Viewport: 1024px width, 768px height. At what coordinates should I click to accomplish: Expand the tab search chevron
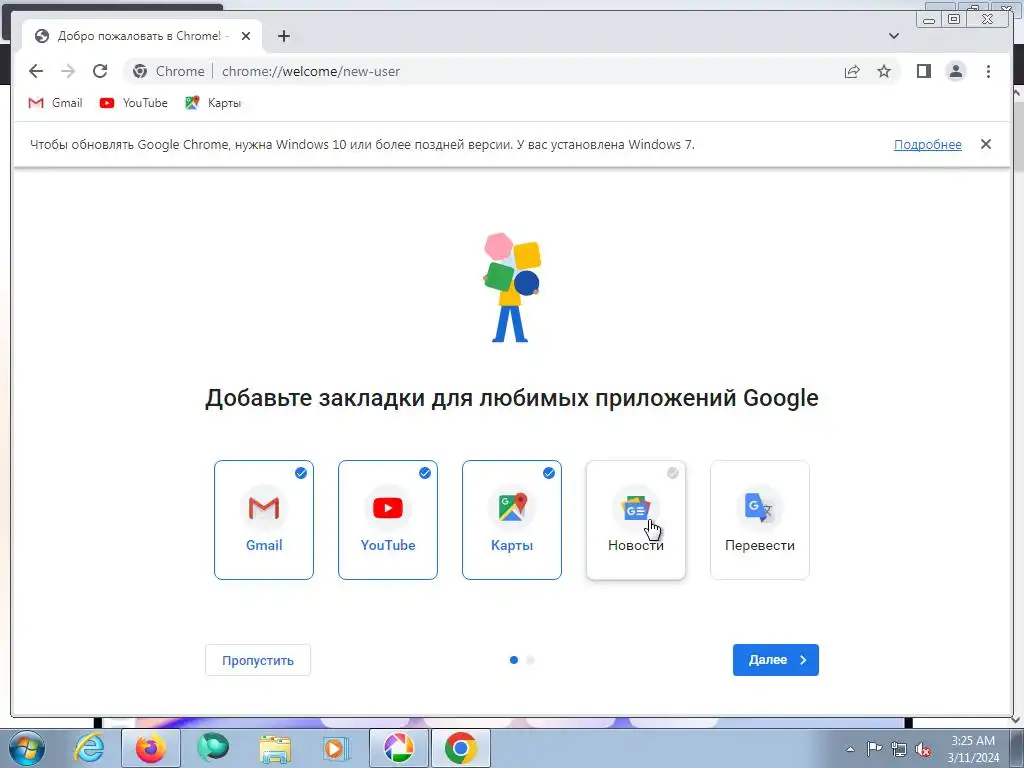[x=893, y=36]
